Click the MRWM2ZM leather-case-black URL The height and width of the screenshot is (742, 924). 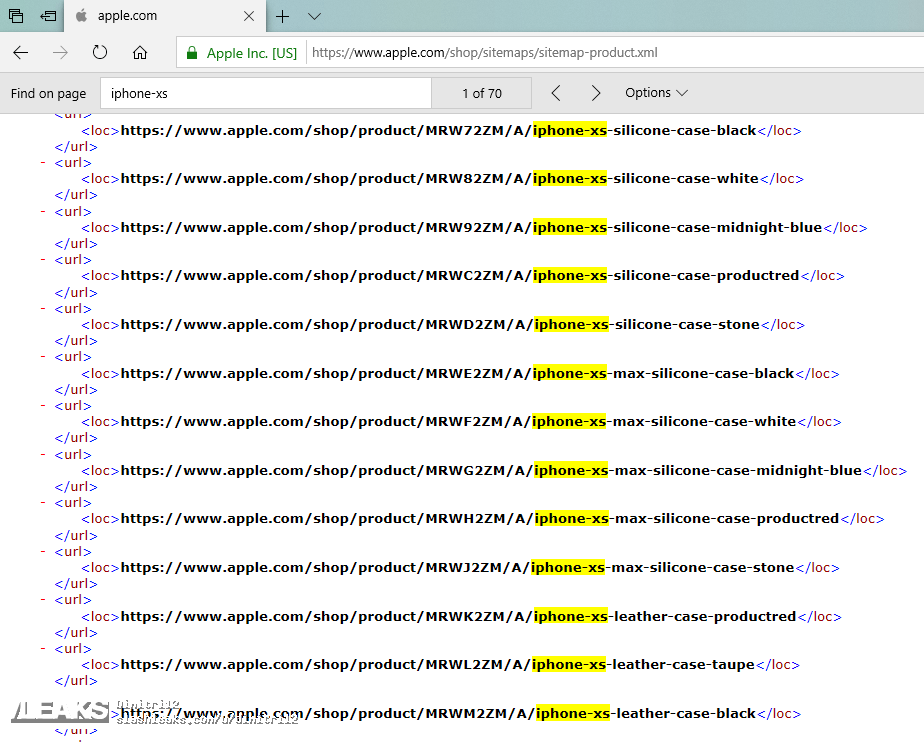click(438, 714)
